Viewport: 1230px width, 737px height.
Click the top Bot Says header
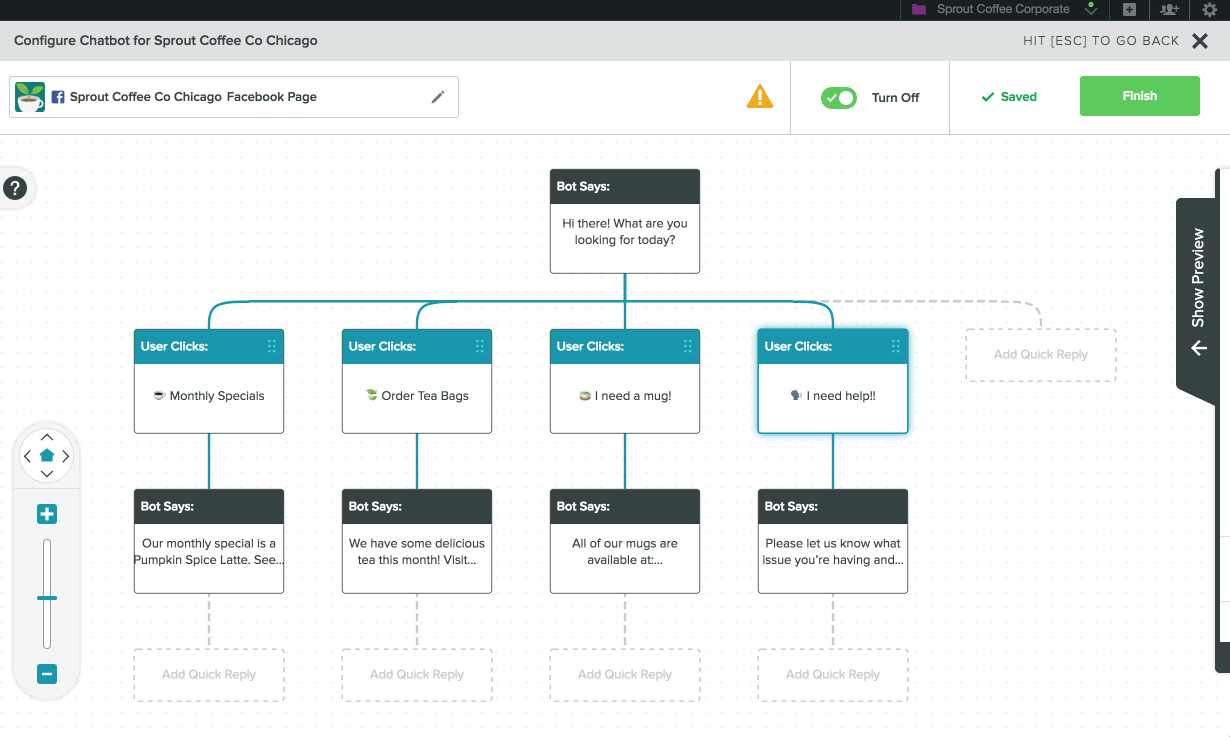pos(625,186)
